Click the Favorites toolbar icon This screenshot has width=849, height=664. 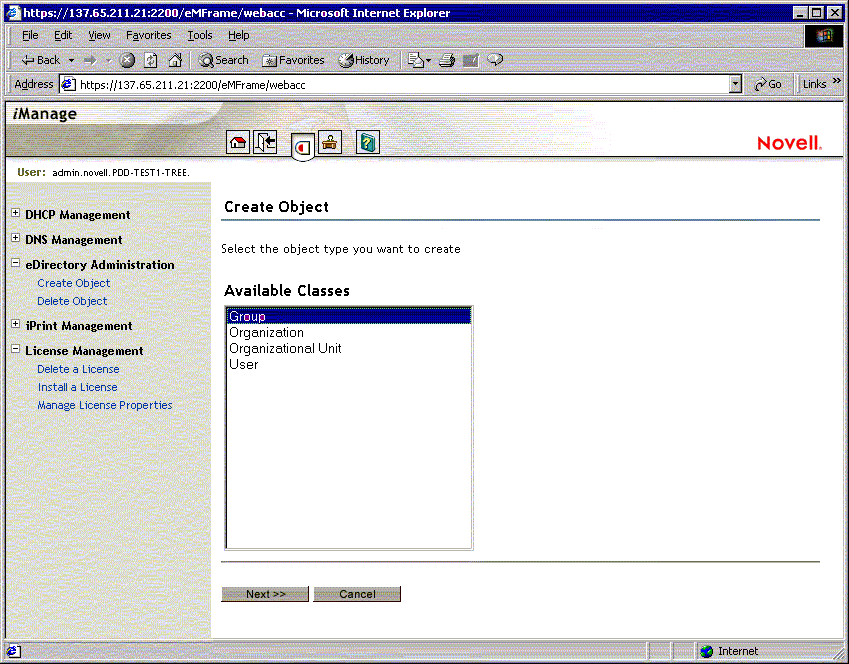292,60
